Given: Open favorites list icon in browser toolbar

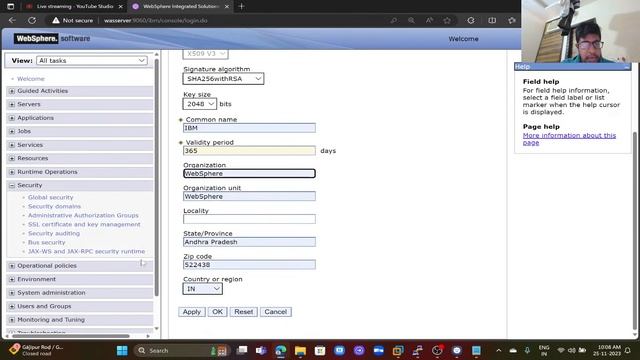Looking at the screenshot, I should [x=512, y=20].
